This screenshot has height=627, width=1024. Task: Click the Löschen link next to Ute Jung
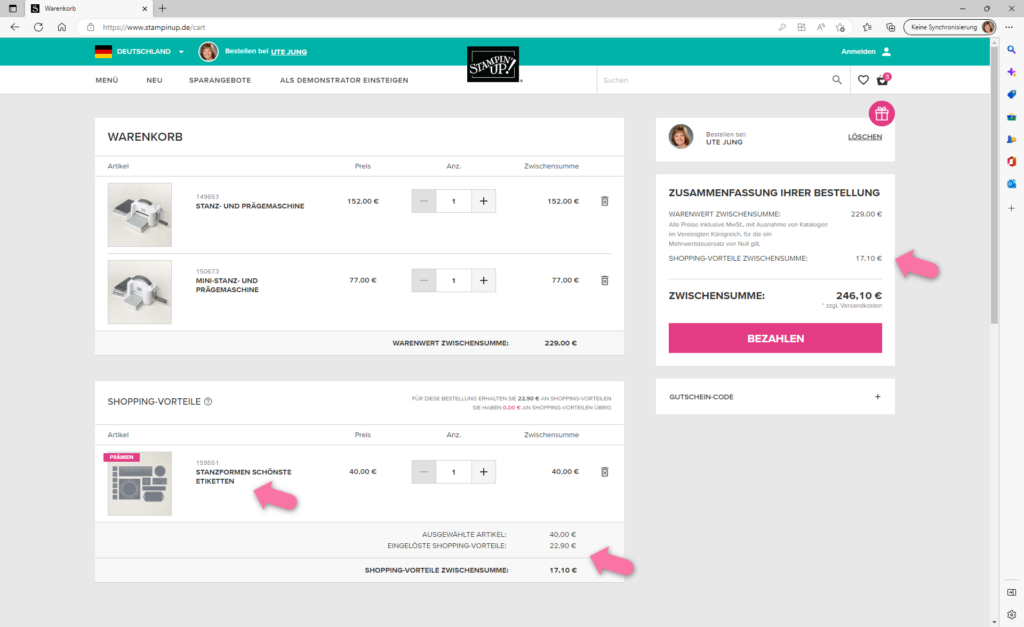[865, 137]
